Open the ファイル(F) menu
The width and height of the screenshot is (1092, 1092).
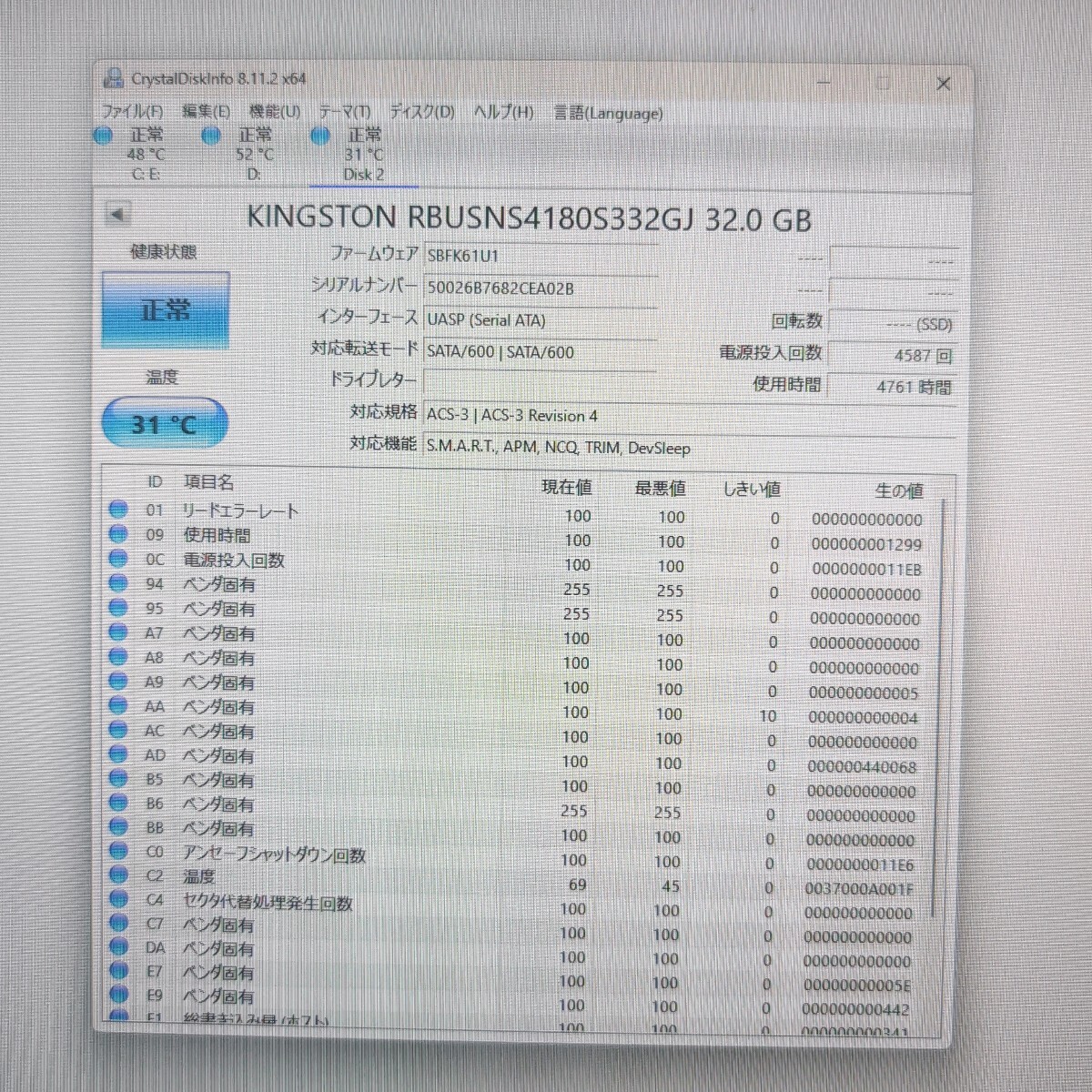click(132, 112)
